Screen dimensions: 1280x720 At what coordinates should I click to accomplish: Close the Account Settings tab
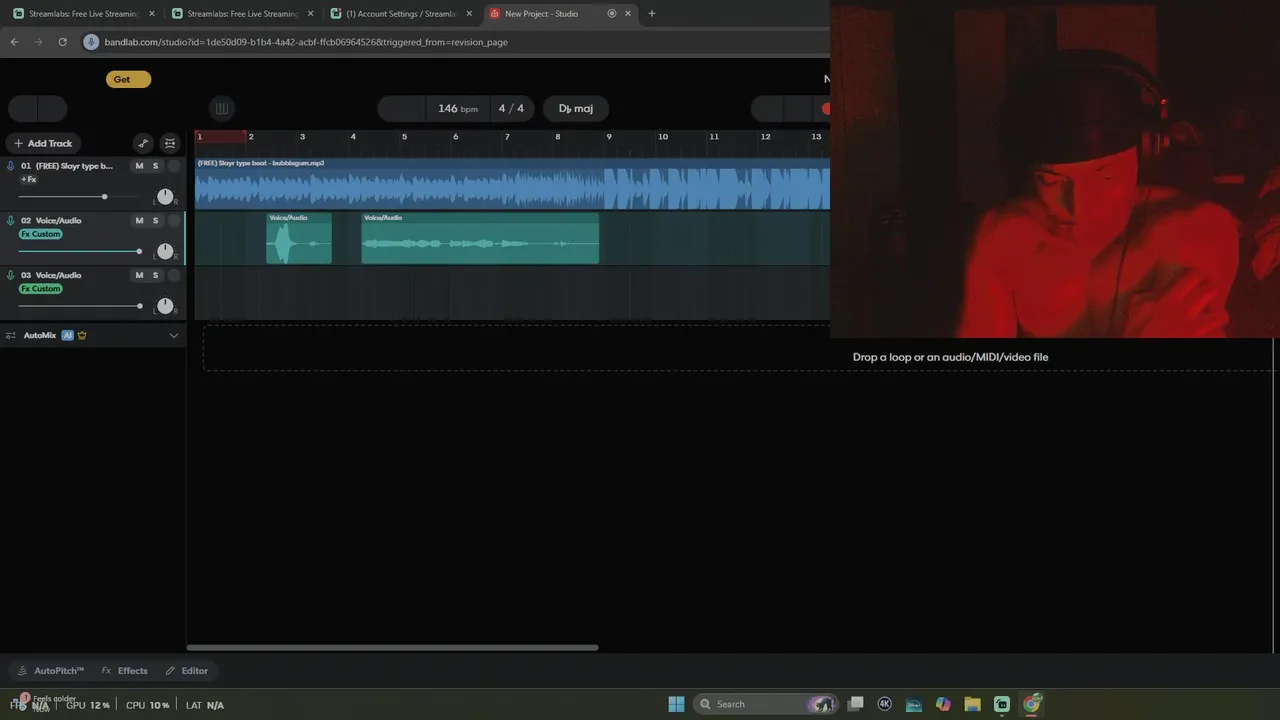pyautogui.click(x=469, y=14)
